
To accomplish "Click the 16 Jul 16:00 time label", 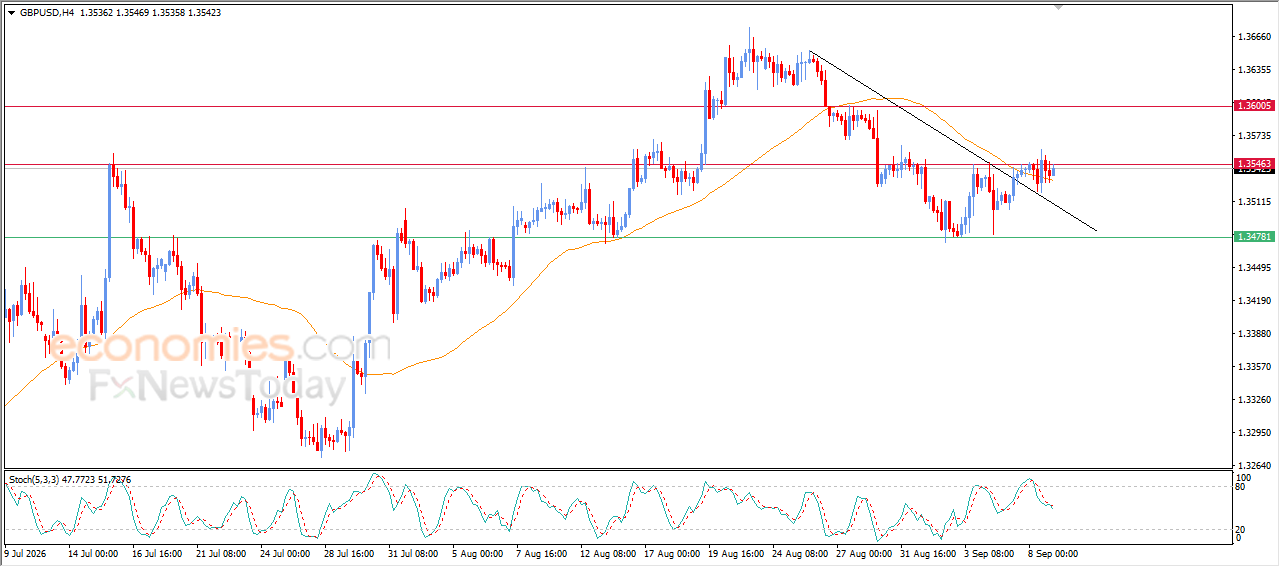I will (155, 552).
